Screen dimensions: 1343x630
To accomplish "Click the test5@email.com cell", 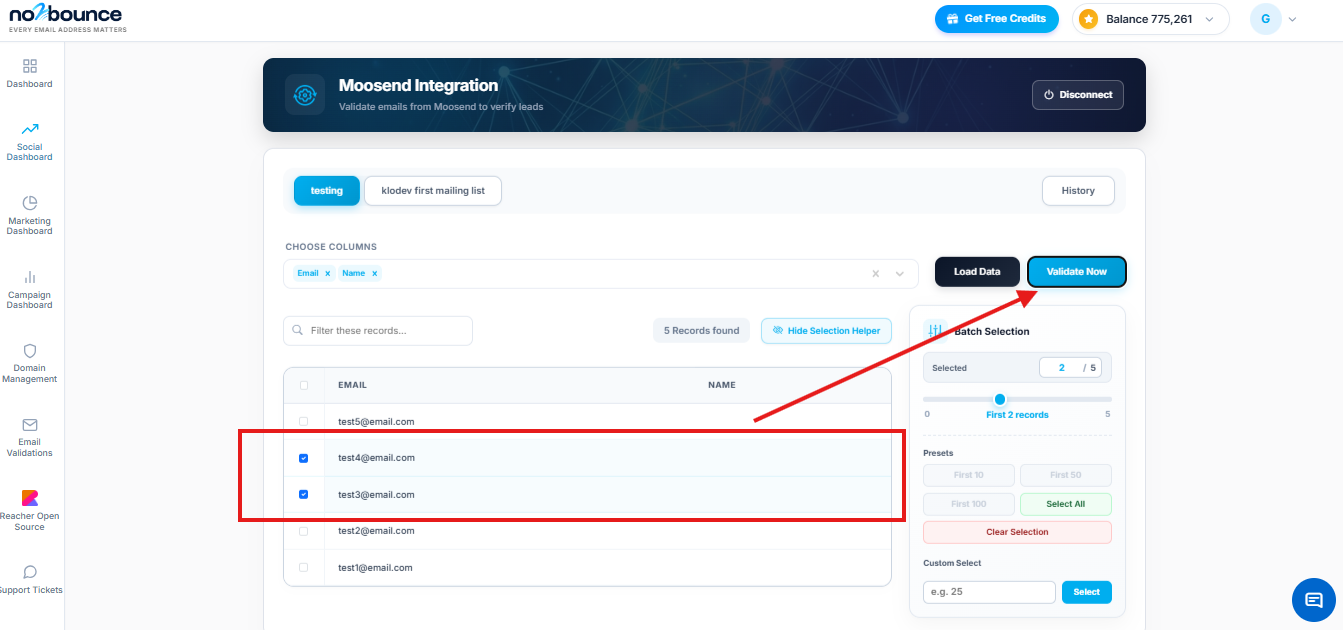I will (x=376, y=422).
